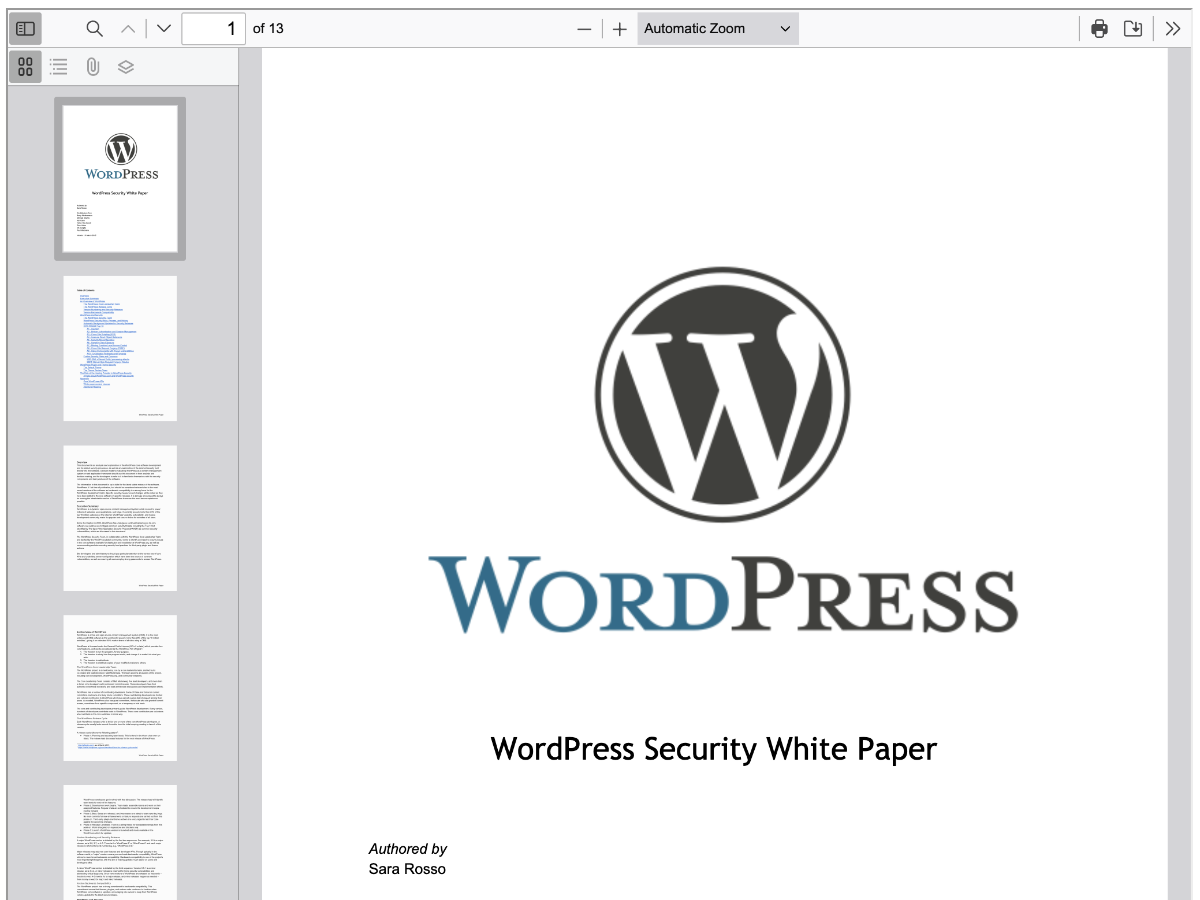
Task: Go to previous page arrow
Action: 128,29
